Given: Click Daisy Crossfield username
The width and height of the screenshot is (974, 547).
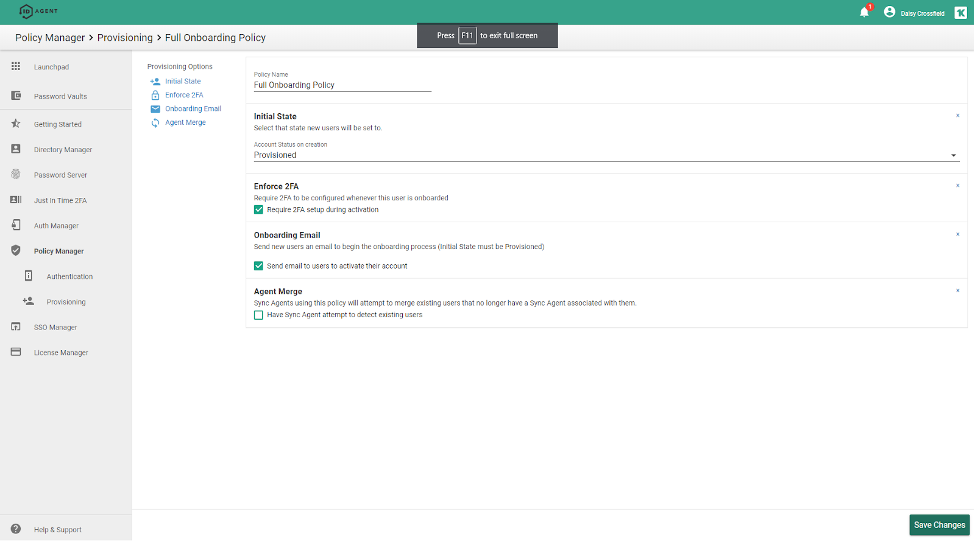Looking at the screenshot, I should 922,13.
